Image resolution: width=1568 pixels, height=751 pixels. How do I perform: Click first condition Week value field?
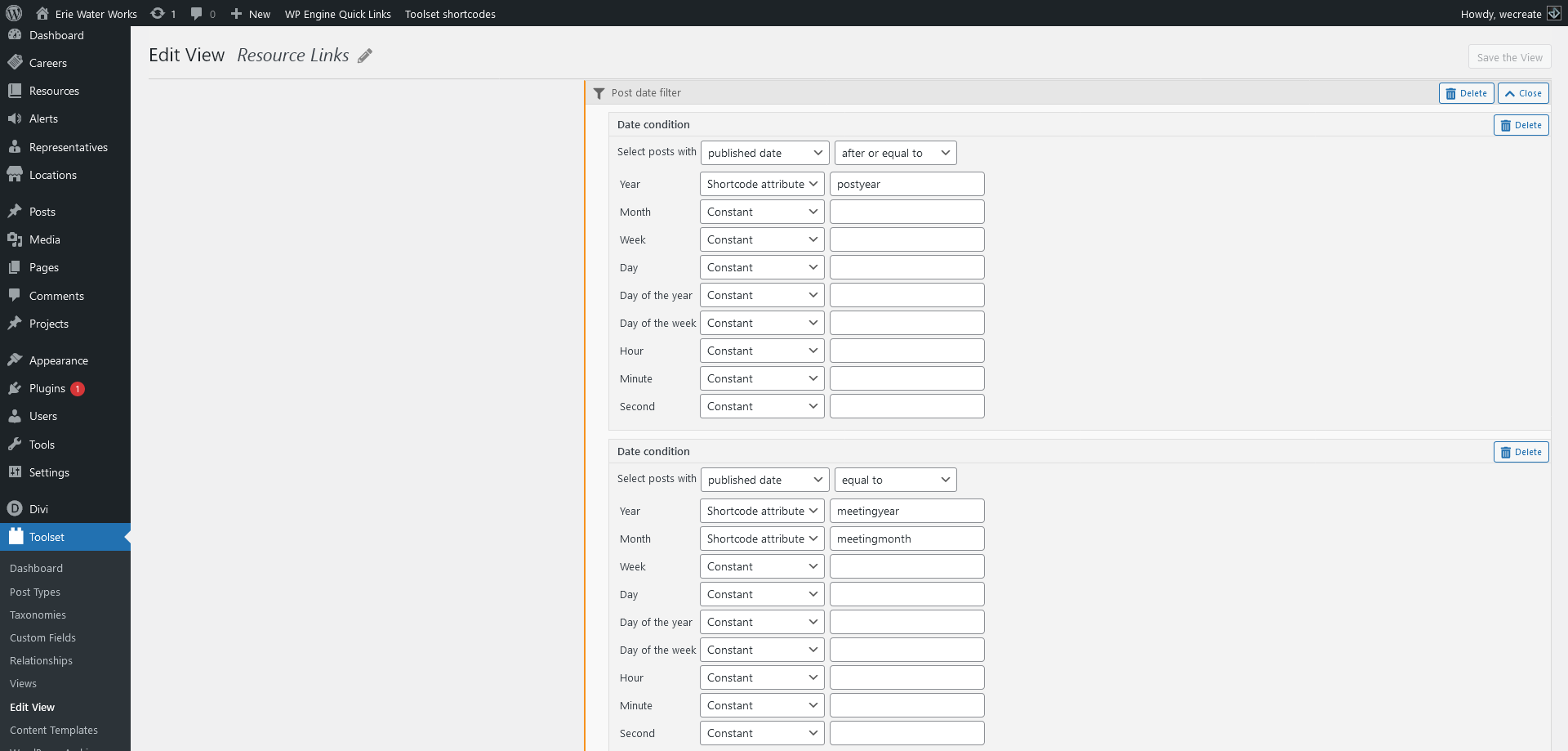pos(906,239)
